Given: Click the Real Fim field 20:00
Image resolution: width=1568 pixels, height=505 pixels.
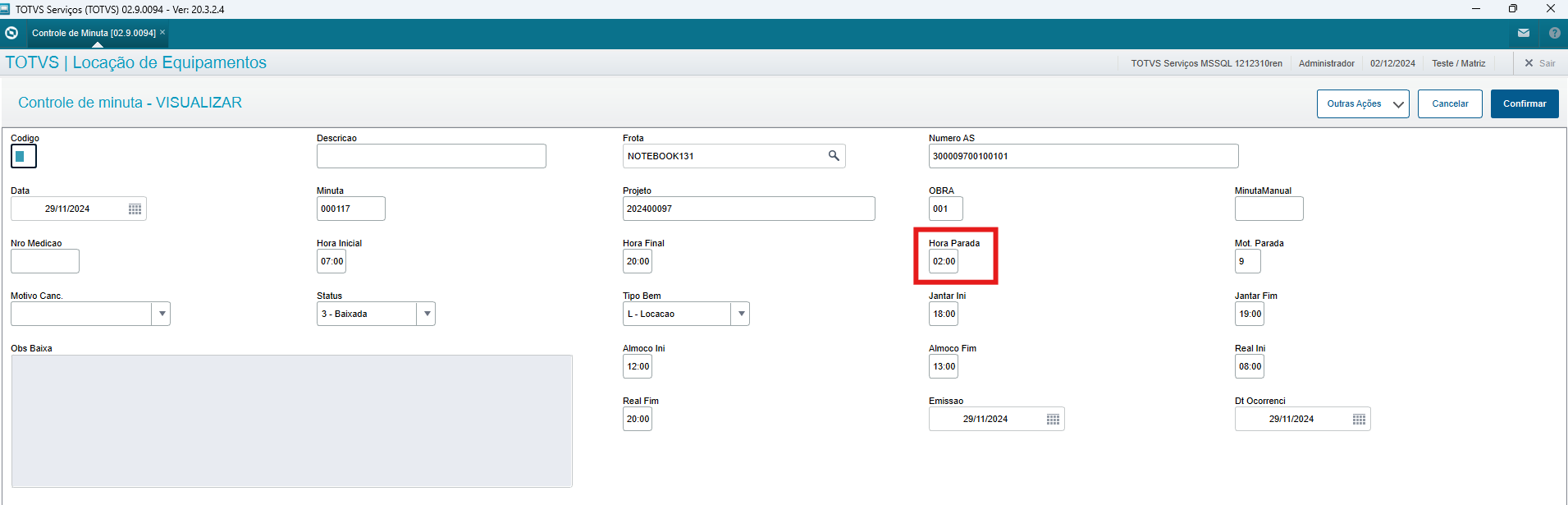Looking at the screenshot, I should [x=638, y=419].
